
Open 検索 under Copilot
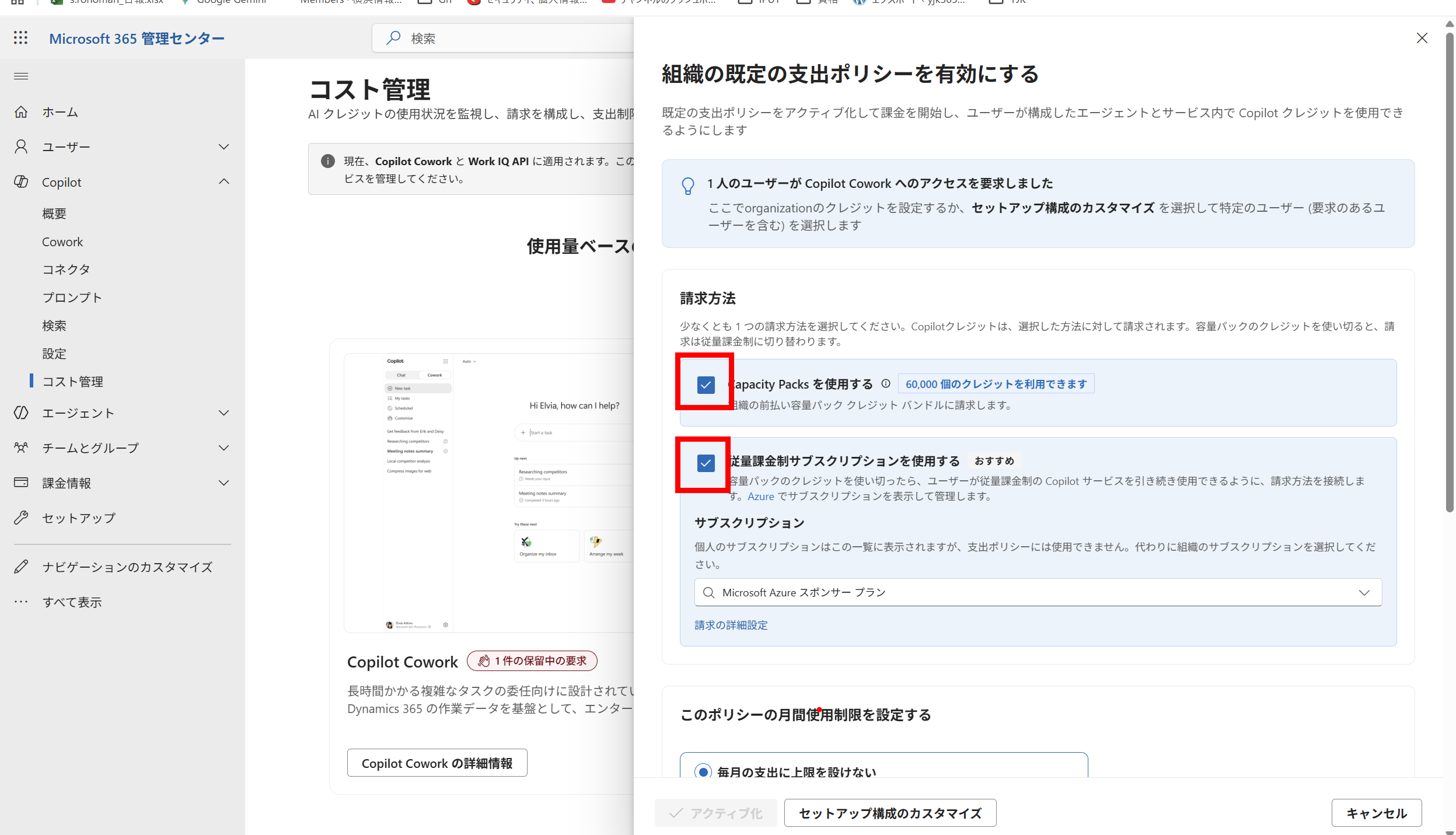[54, 326]
